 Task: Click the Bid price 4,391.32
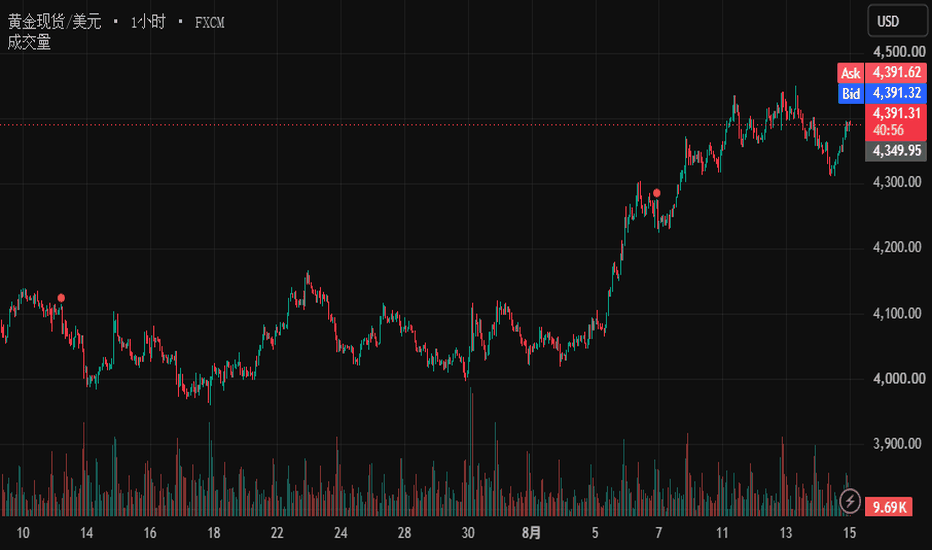pyautogui.click(x=896, y=93)
